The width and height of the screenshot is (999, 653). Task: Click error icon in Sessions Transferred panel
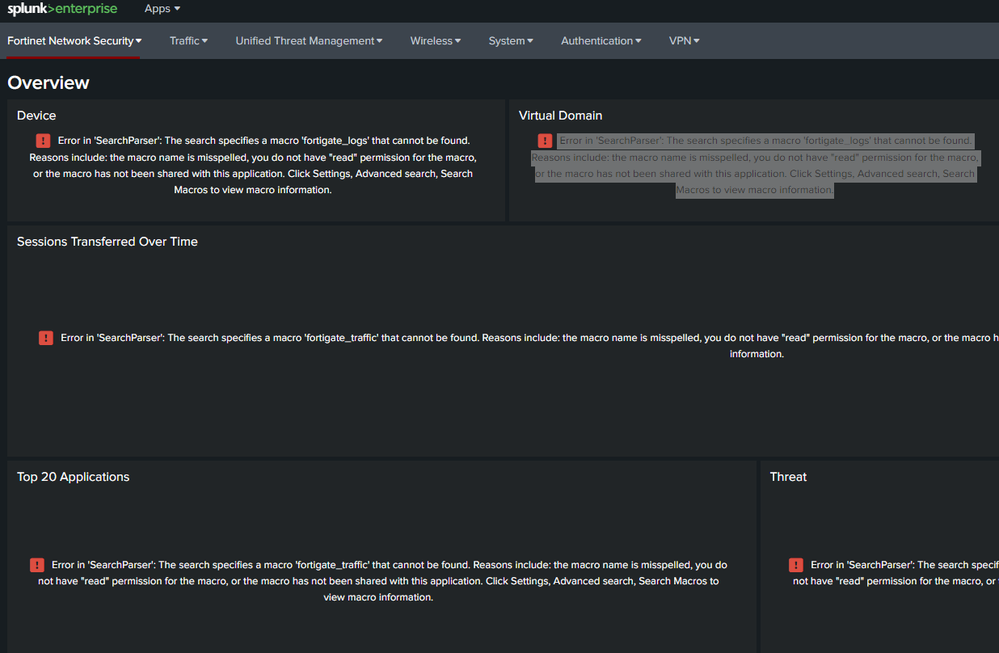point(46,338)
